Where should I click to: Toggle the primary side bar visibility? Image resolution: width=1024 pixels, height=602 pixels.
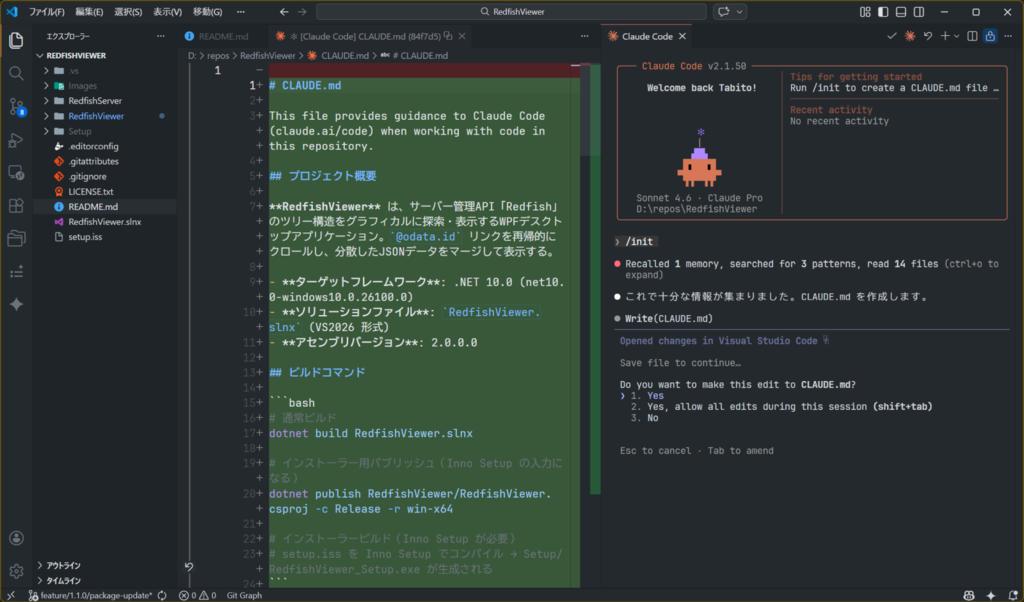pos(883,12)
